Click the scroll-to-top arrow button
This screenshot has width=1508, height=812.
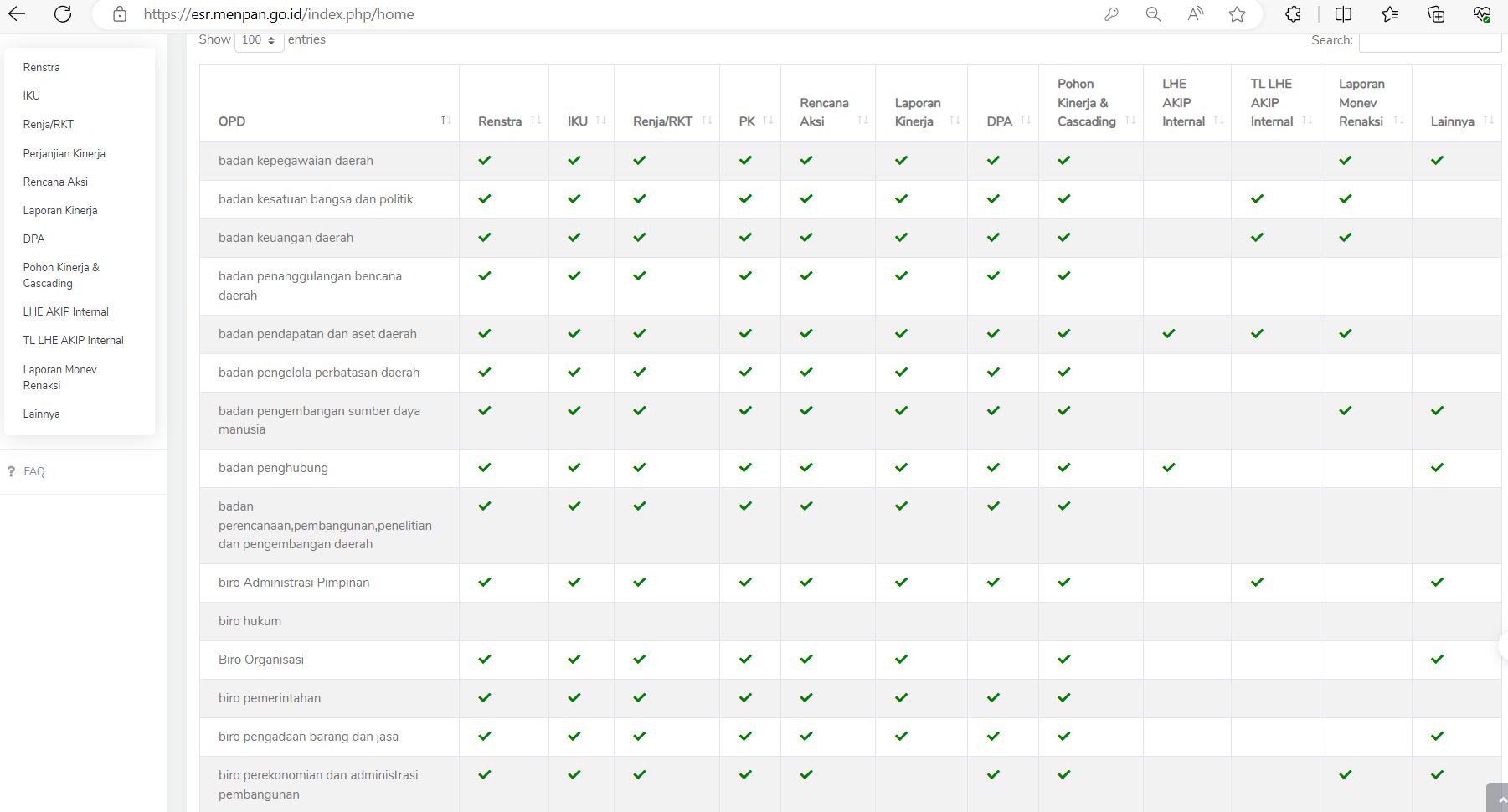(1499, 799)
